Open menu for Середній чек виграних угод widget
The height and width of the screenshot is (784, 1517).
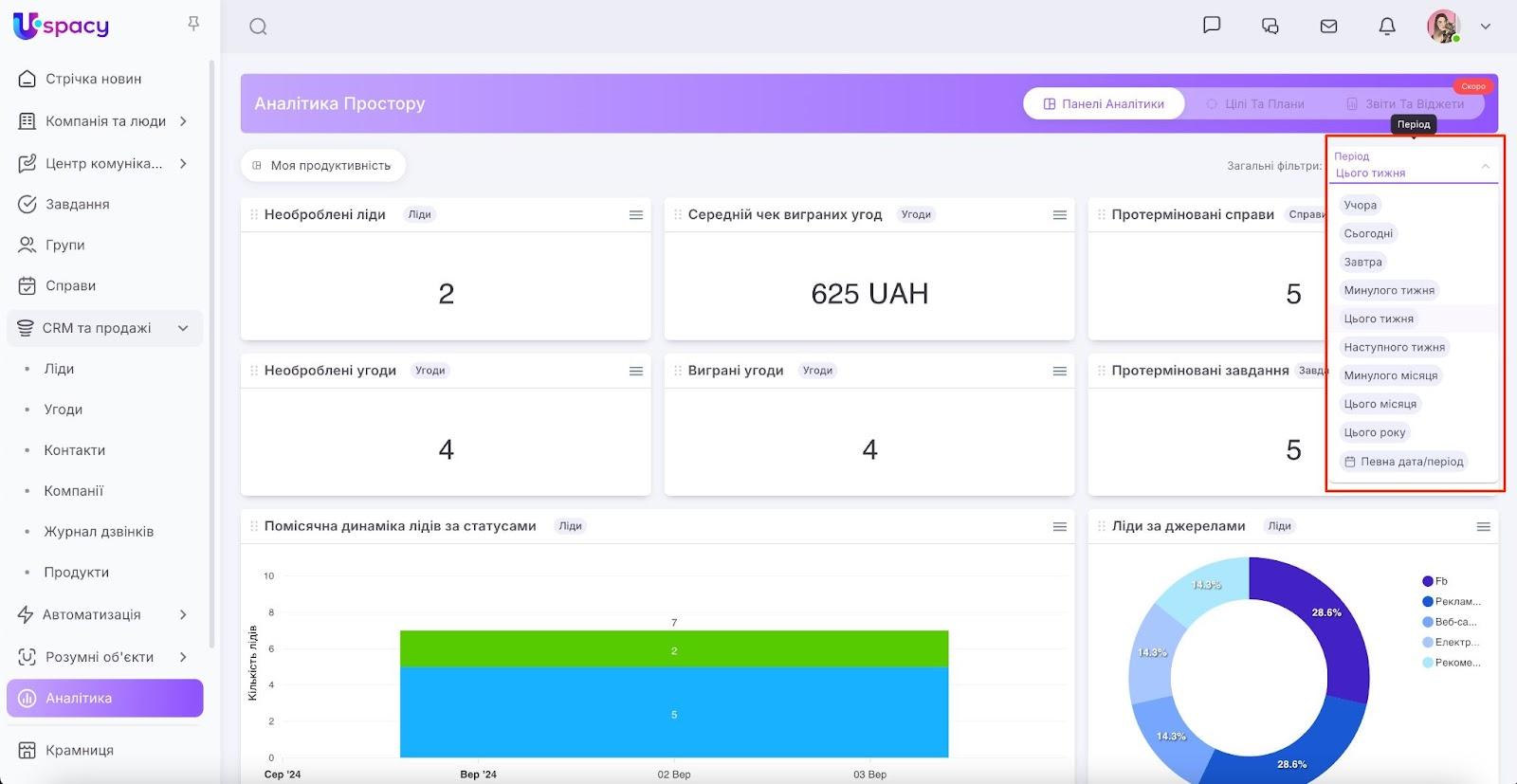pyautogui.click(x=1060, y=215)
